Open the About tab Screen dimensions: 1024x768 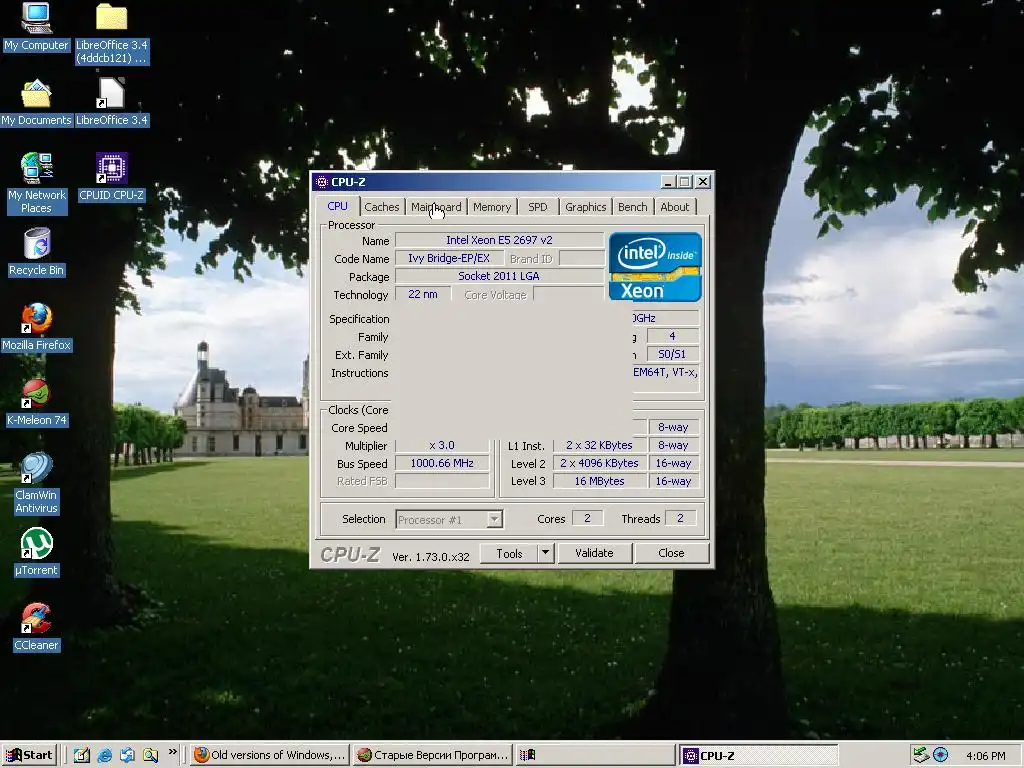(675, 207)
